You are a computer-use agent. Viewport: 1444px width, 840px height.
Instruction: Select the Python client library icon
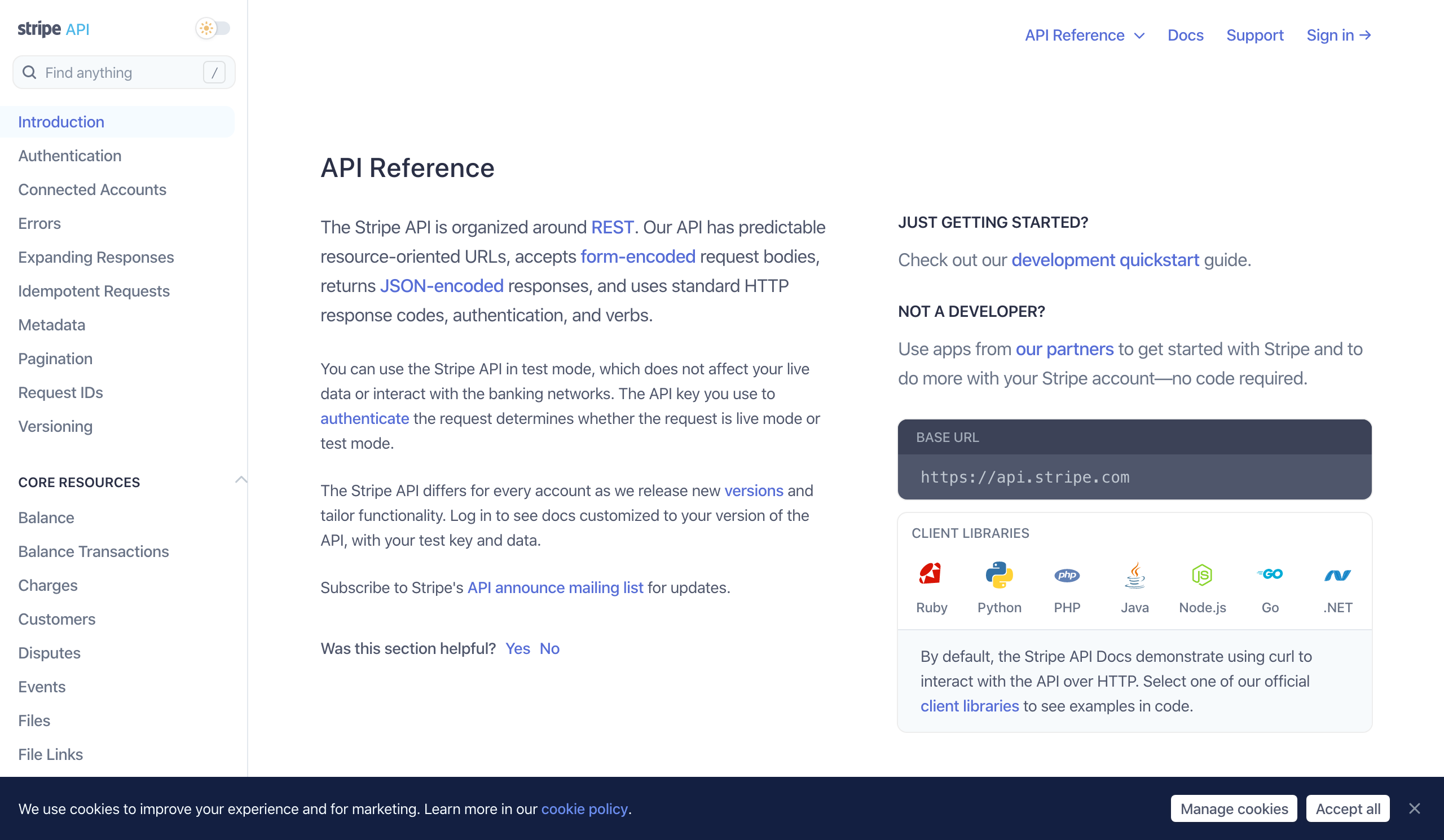[999, 575]
